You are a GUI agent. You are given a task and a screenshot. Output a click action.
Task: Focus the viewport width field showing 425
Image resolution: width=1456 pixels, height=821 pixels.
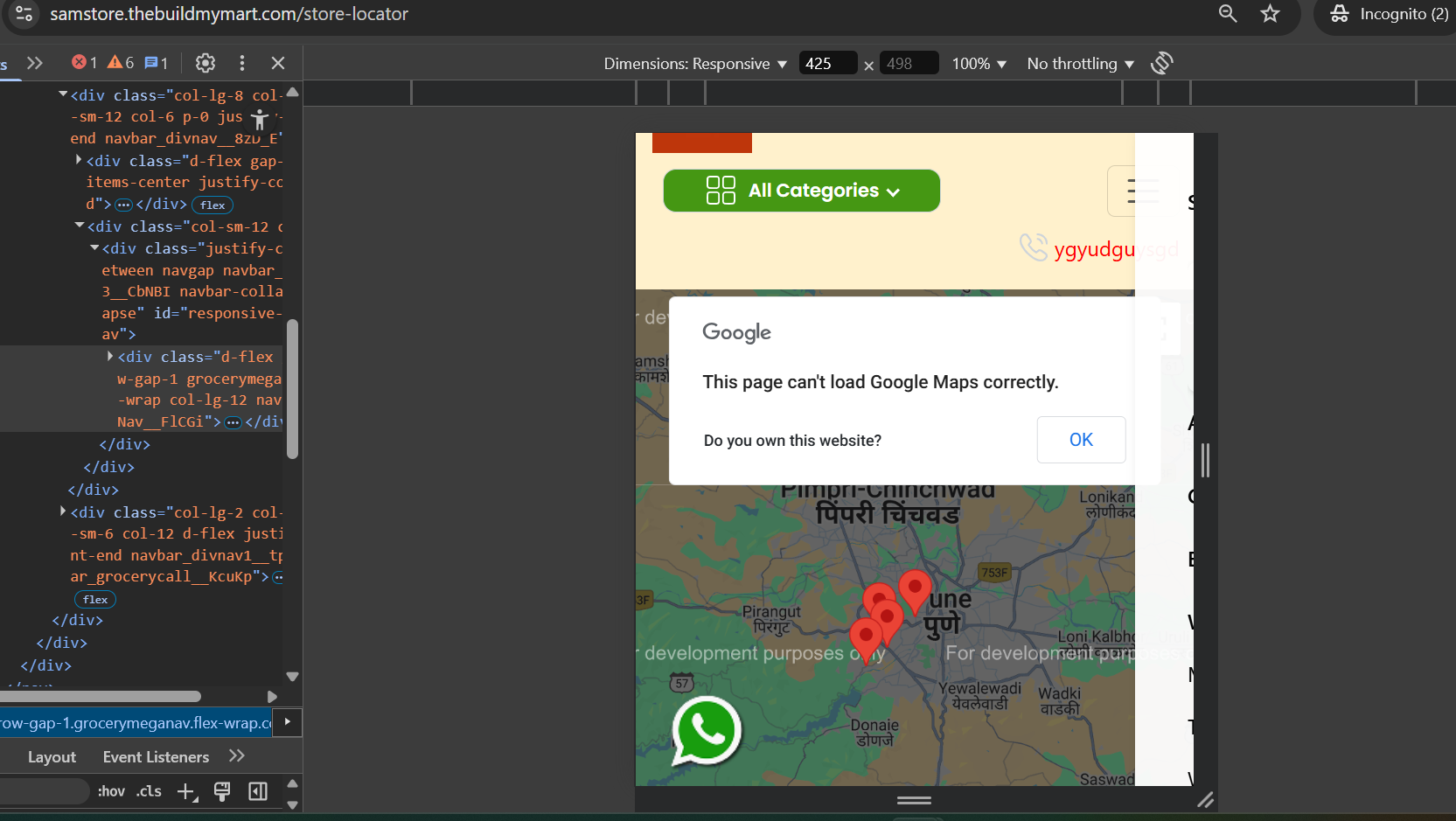click(827, 64)
